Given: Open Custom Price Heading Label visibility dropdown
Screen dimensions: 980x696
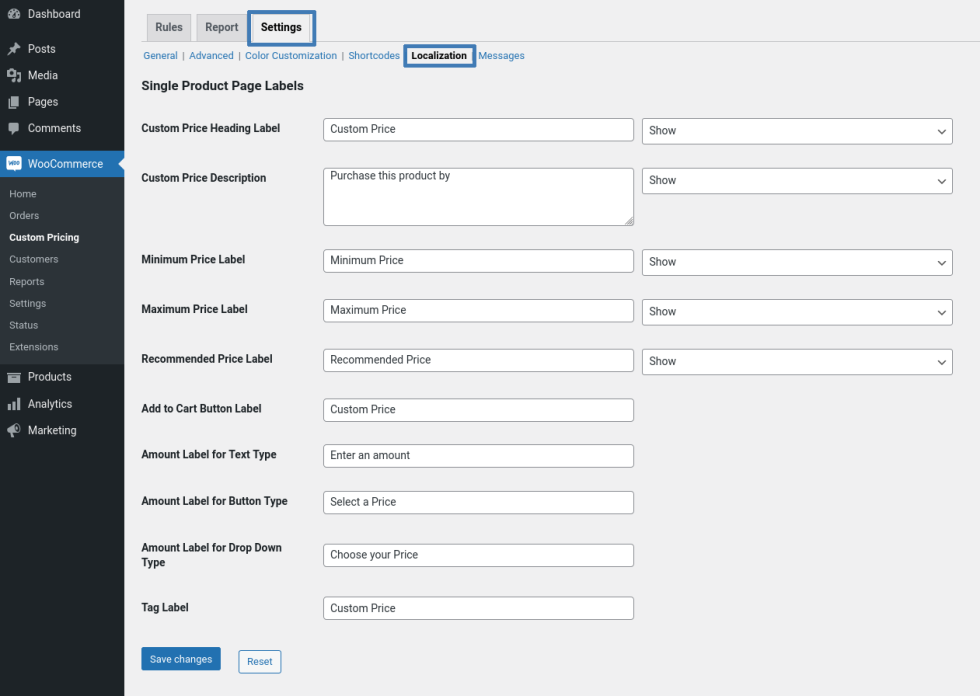Looking at the screenshot, I should click(796, 131).
